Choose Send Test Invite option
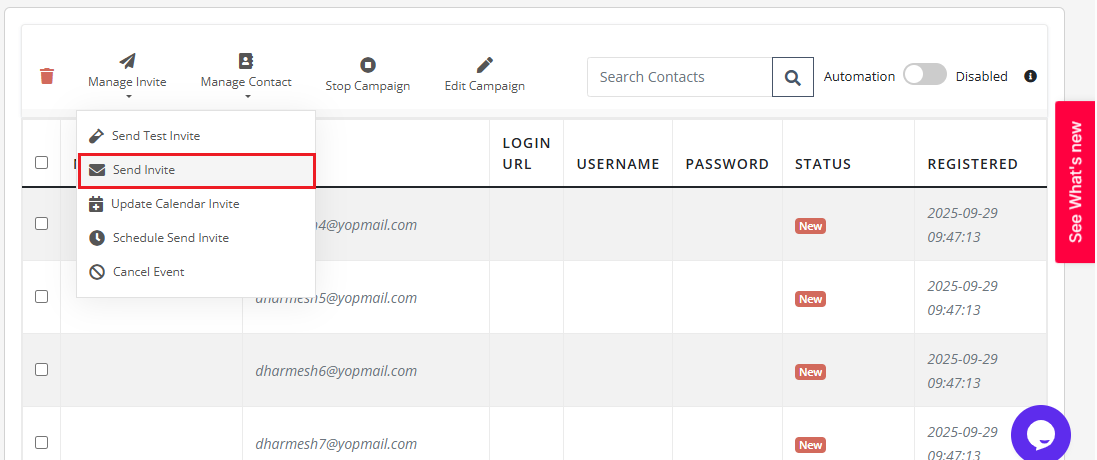 (156, 136)
